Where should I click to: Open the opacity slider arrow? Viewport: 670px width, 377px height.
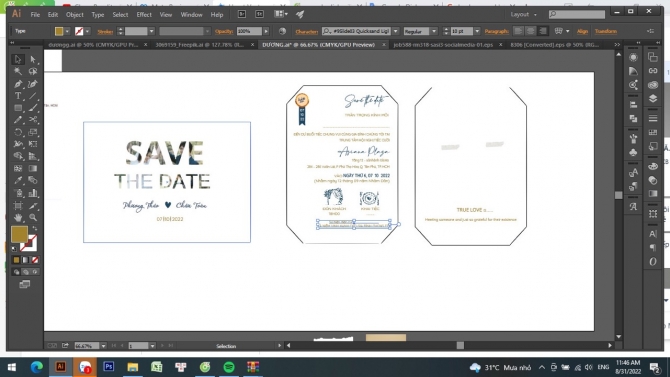[266, 31]
